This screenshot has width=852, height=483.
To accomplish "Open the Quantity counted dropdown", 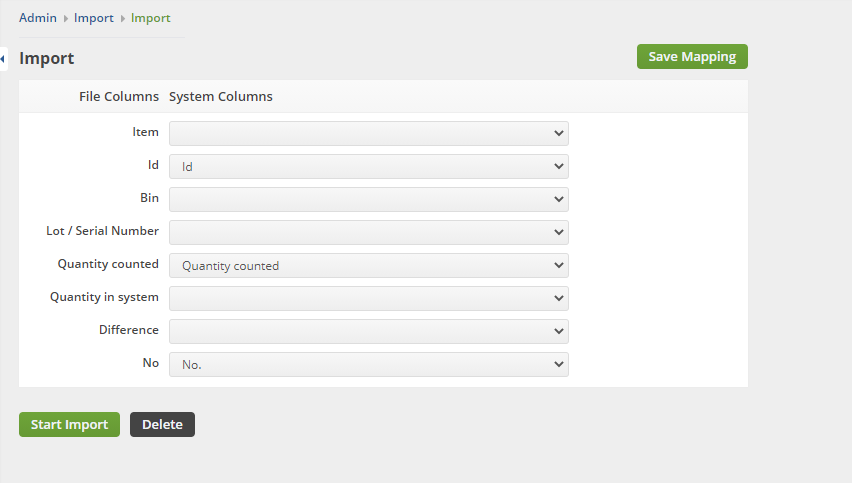I will [x=368, y=266].
